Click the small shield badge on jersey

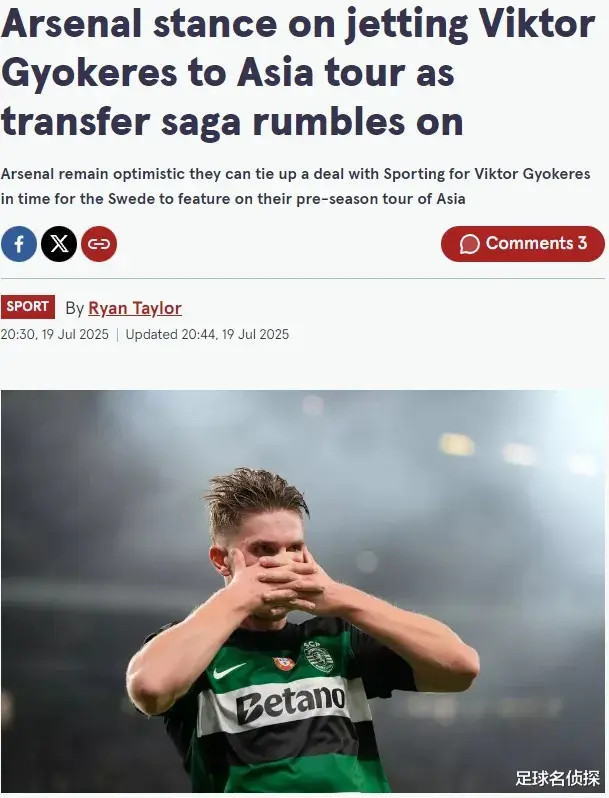pyautogui.click(x=283, y=663)
